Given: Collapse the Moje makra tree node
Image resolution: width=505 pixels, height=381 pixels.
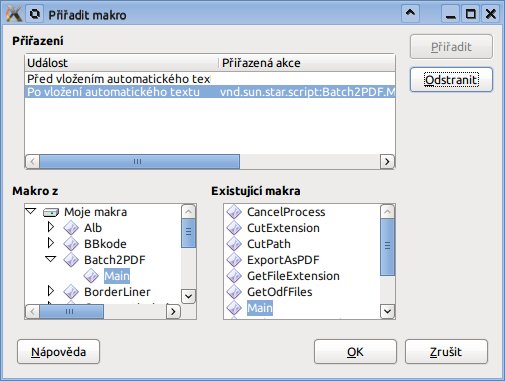Looking at the screenshot, I should [31, 211].
